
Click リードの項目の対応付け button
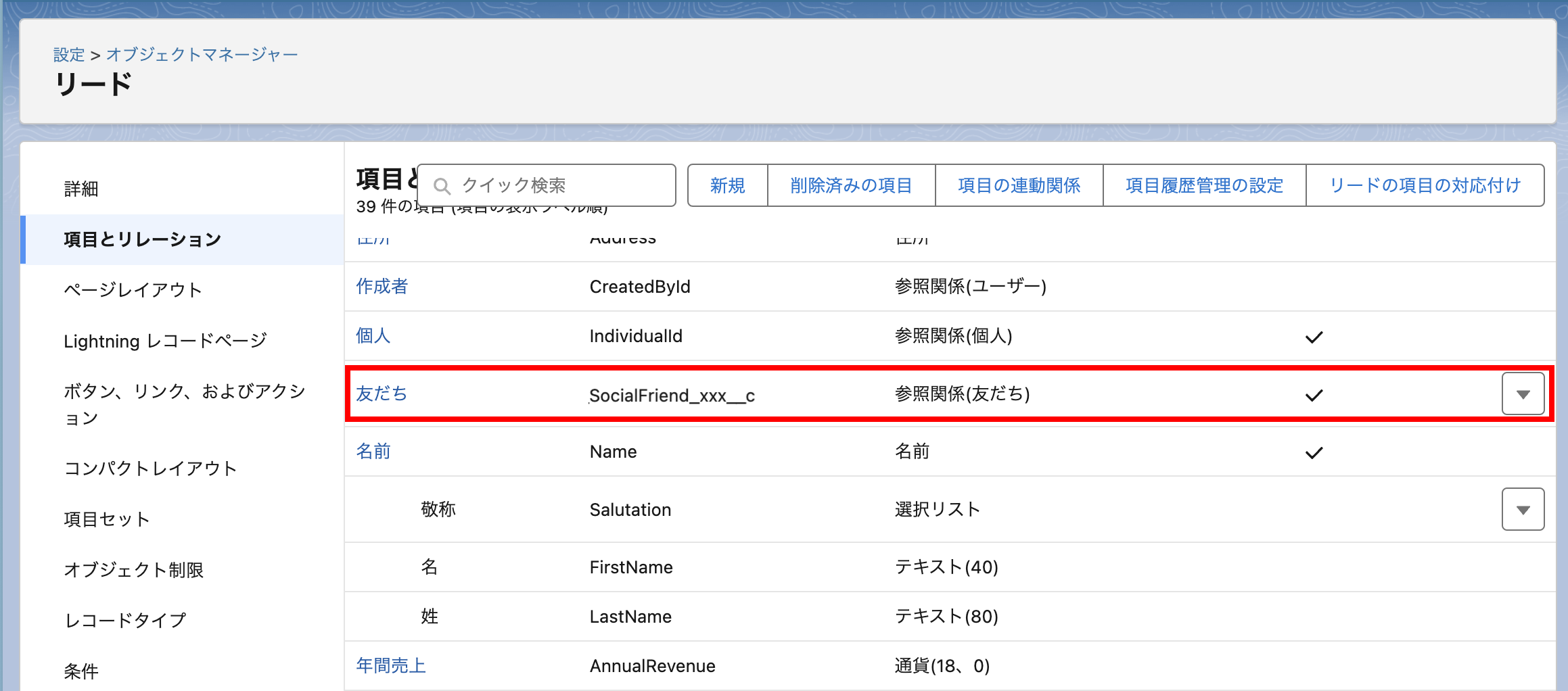1425,185
